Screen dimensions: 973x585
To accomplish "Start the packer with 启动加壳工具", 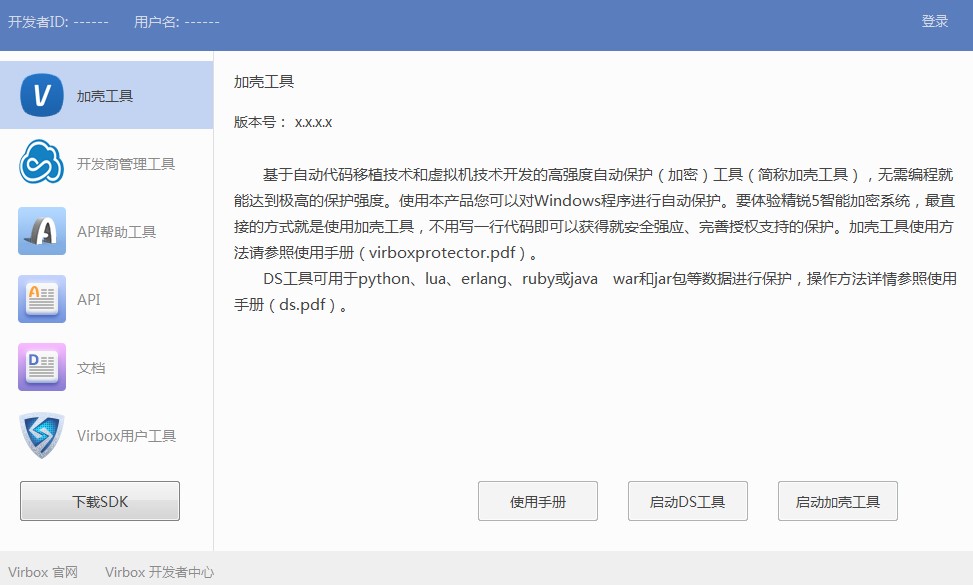I will (836, 501).
